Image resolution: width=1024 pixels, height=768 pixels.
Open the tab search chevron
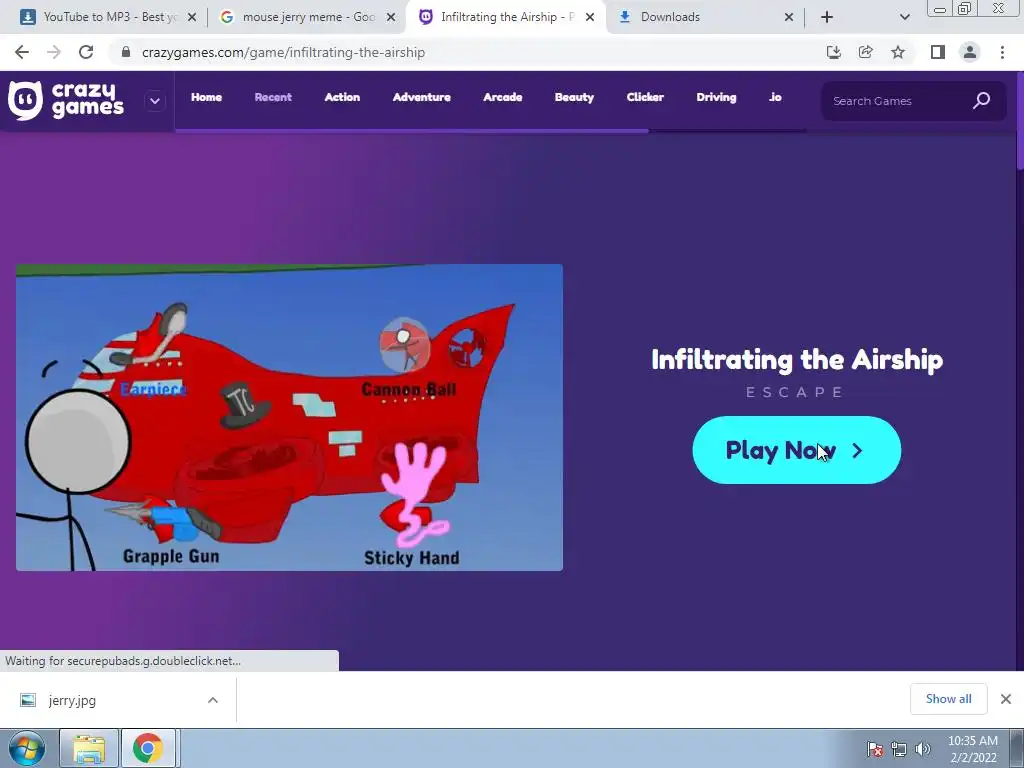pos(904,17)
